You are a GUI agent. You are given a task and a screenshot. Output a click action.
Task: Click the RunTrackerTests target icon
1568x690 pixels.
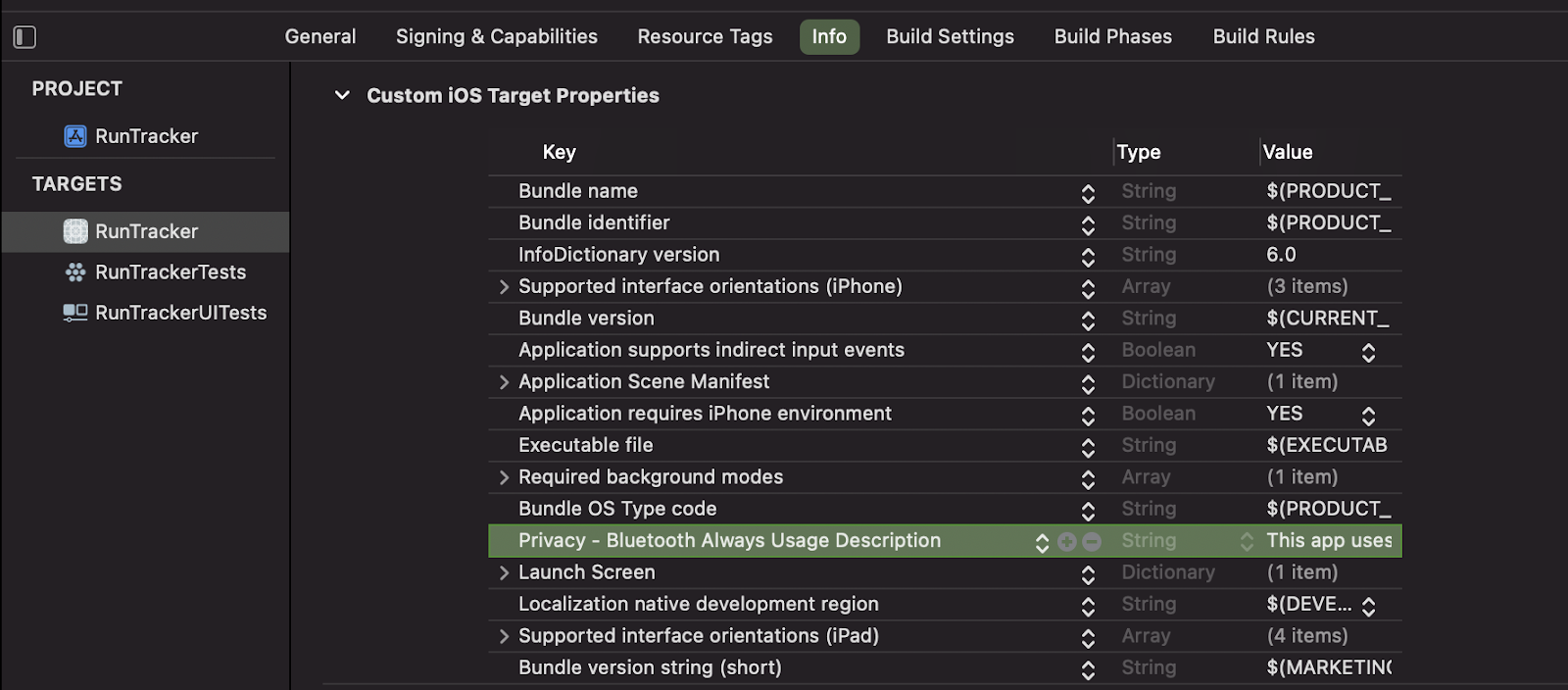click(x=75, y=272)
